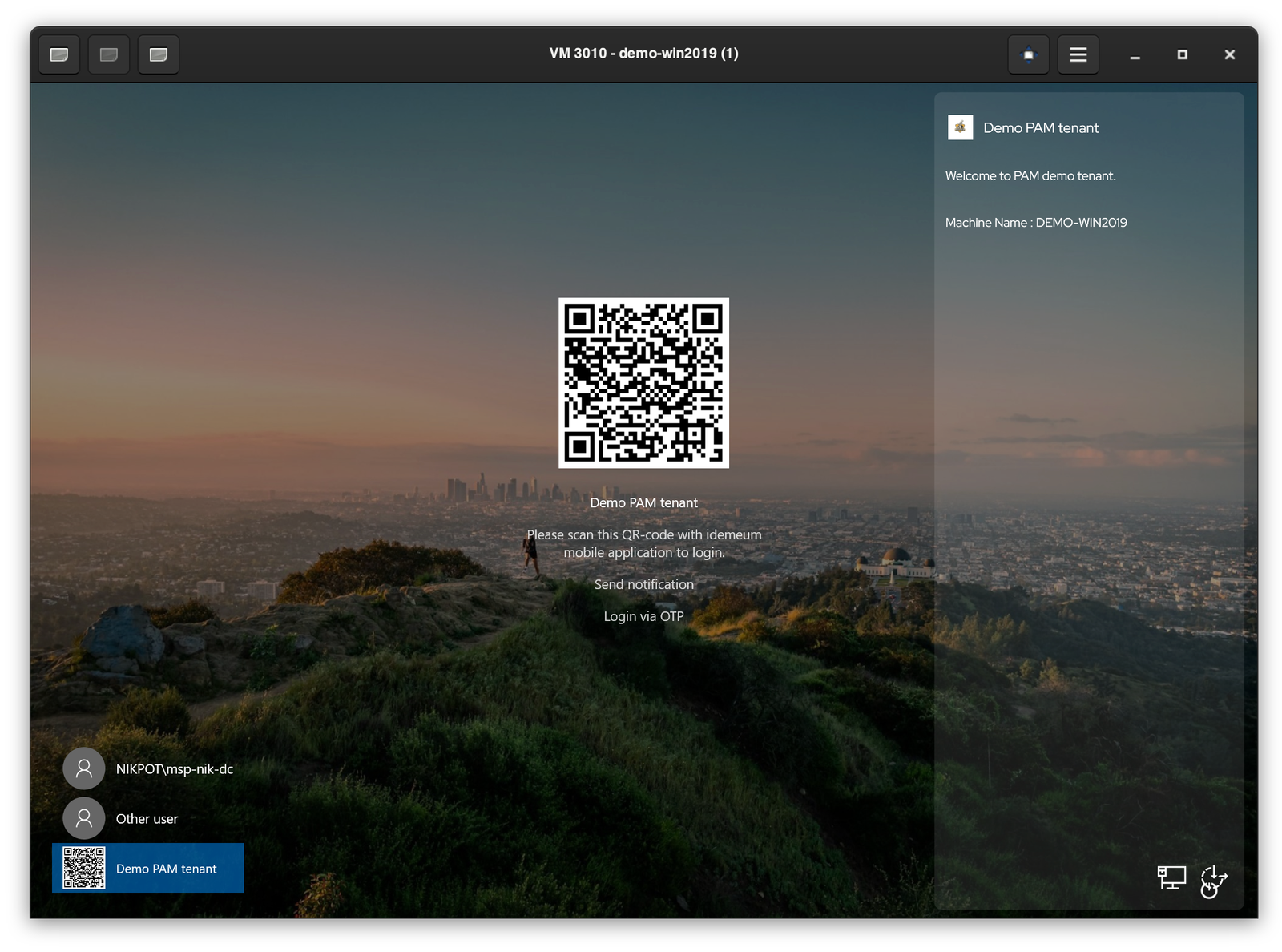The image size is (1282, 952).
Task: Open the hamburger menu in title bar
Action: [1078, 54]
